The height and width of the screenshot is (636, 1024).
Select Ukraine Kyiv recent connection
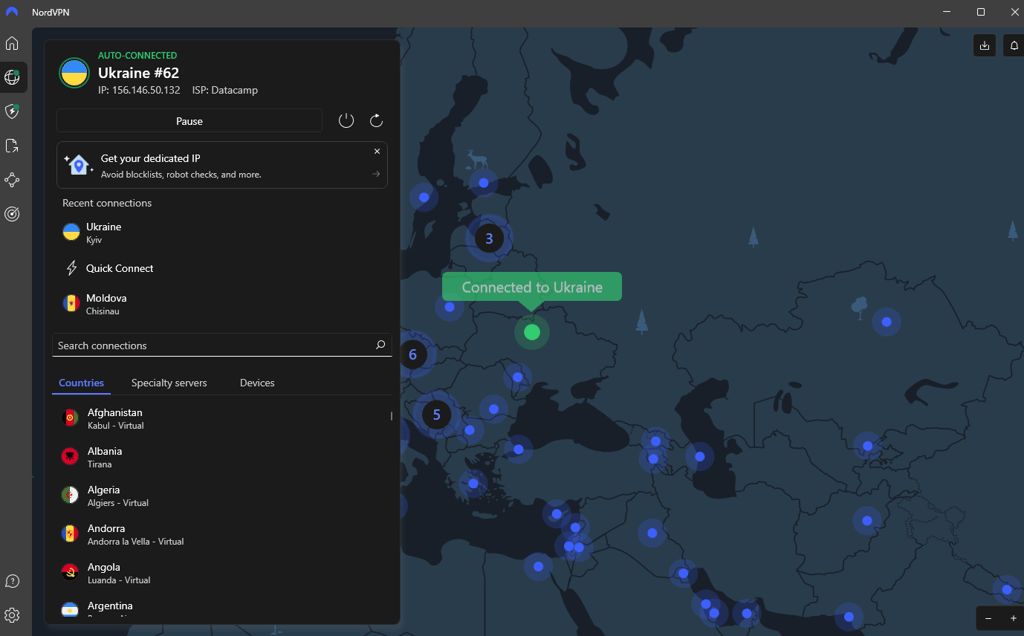point(222,232)
